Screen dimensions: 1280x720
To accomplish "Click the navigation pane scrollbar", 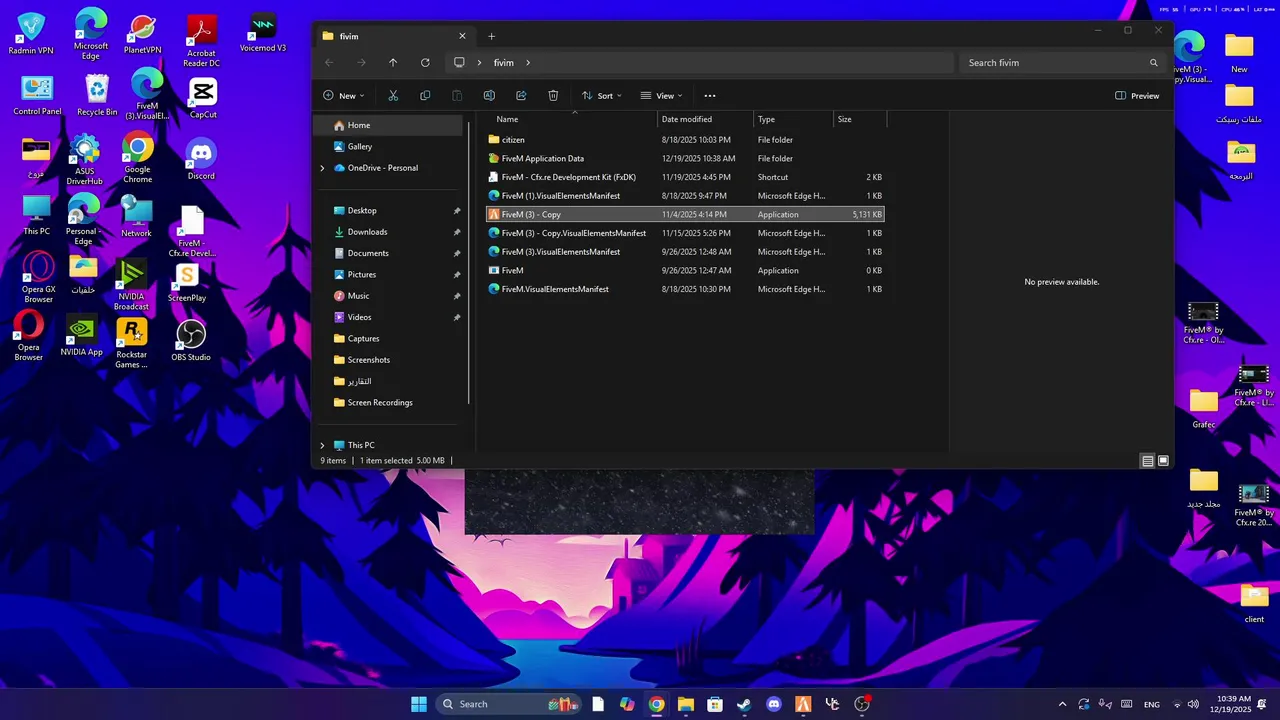I will click(x=469, y=262).
